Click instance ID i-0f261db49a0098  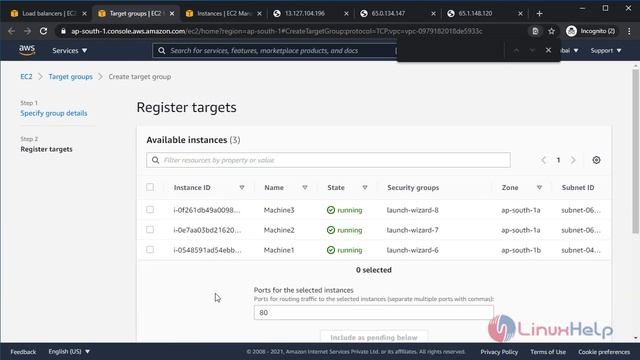pyautogui.click(x=207, y=210)
